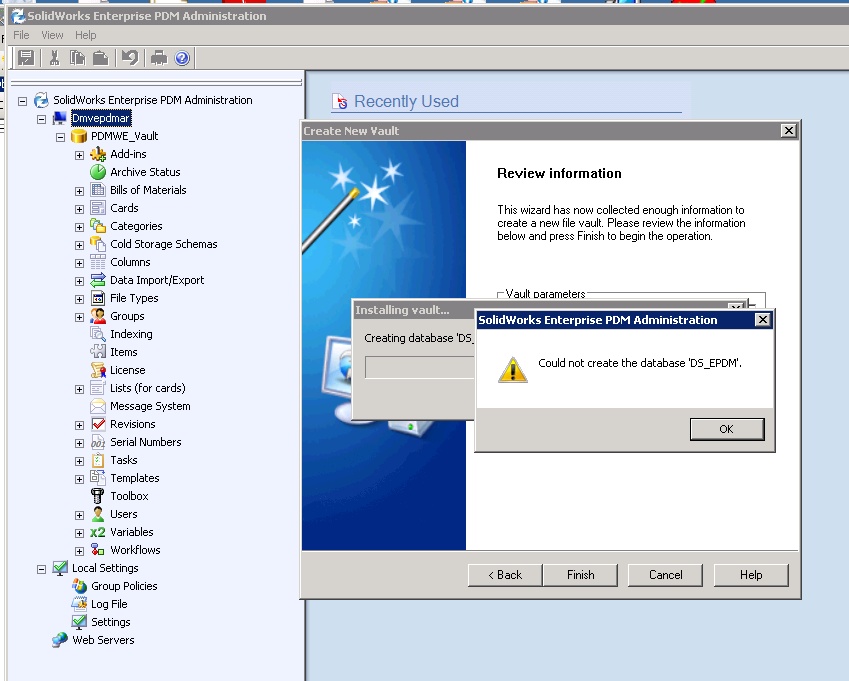
Task: Select Lists (for cards) tree item
Action: coord(147,388)
